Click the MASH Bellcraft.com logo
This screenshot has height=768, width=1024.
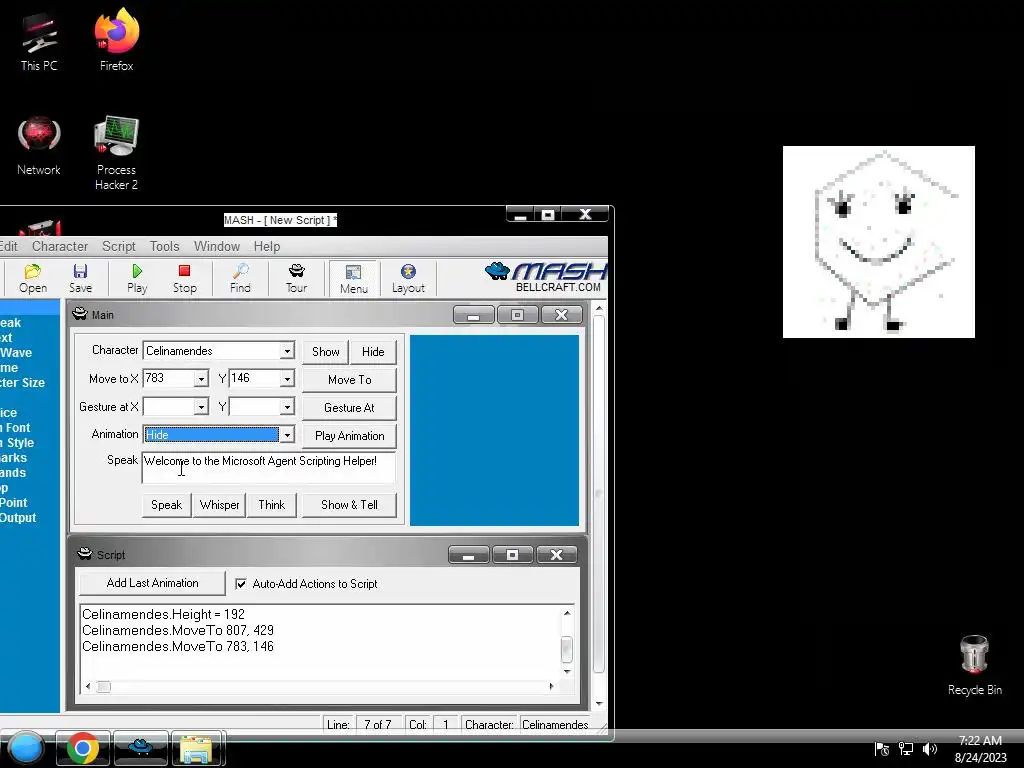[546, 278]
